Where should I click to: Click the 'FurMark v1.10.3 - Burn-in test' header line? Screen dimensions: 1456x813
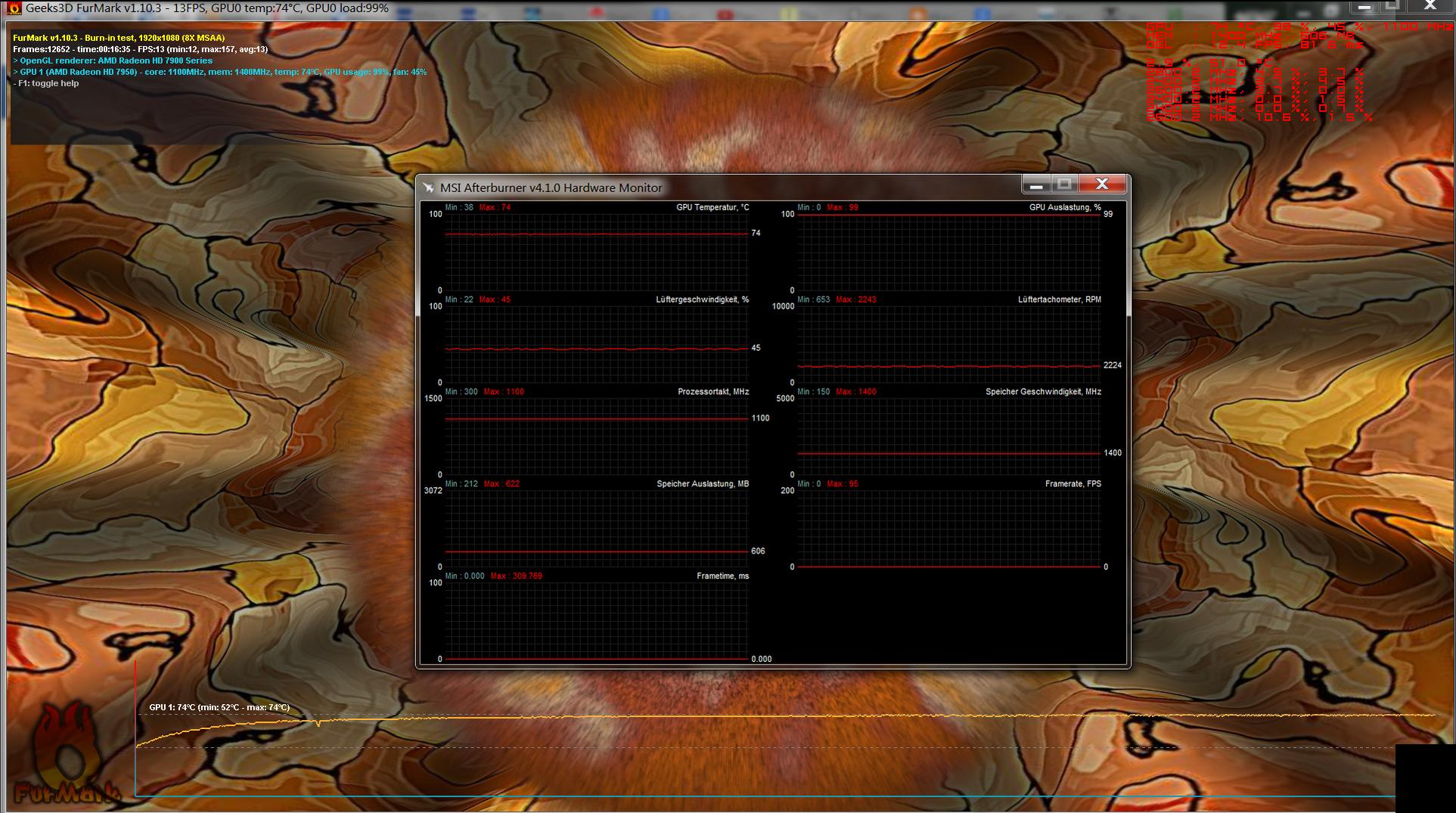(119, 38)
